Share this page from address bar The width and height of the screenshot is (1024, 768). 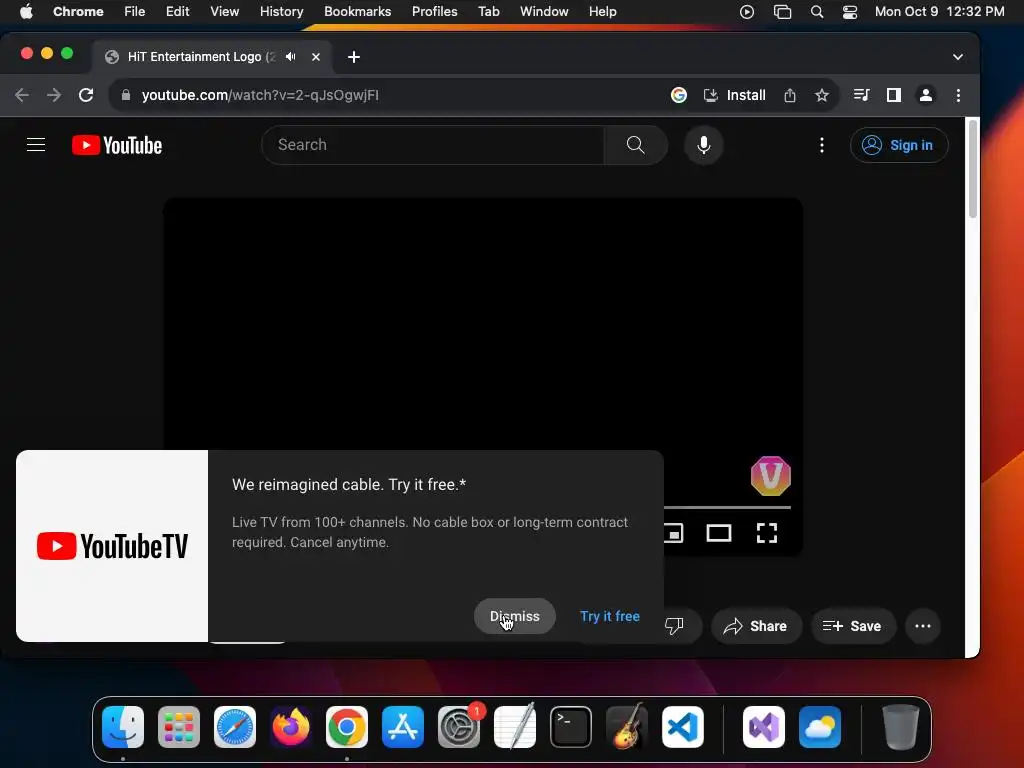(790, 95)
